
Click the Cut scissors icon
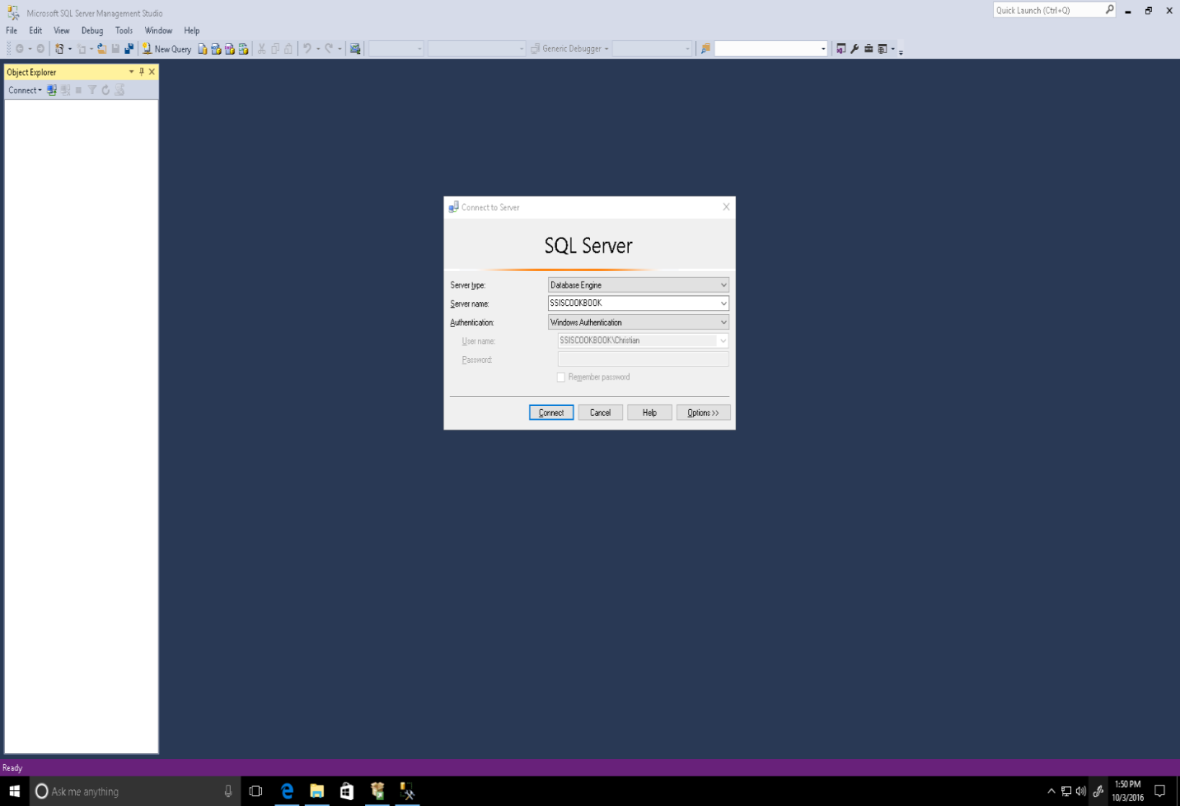(x=262, y=49)
